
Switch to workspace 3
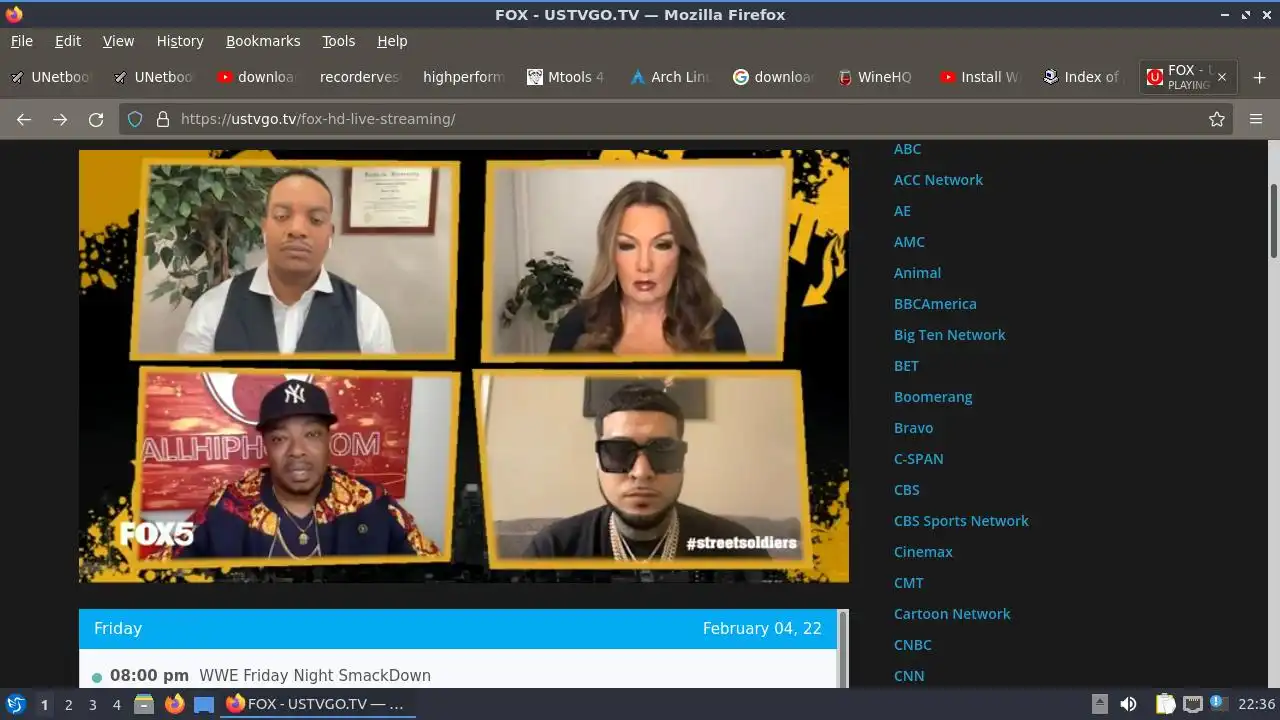92,705
